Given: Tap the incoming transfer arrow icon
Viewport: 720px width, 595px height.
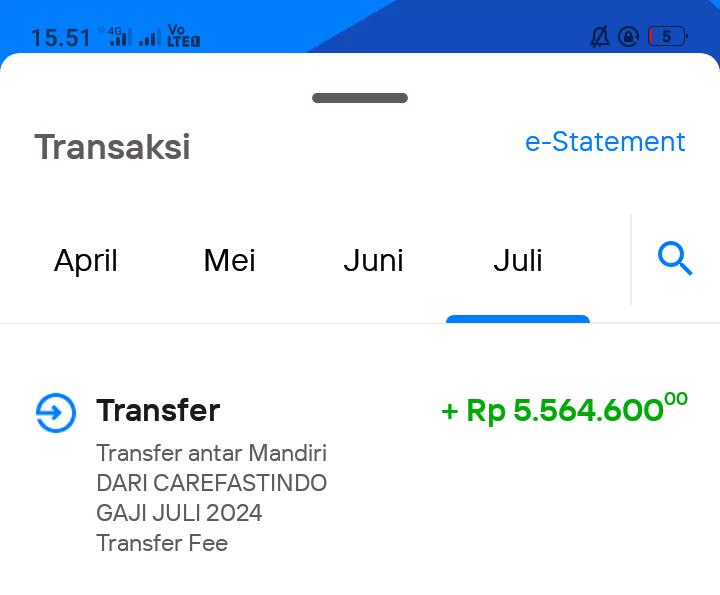Looking at the screenshot, I should (x=56, y=413).
